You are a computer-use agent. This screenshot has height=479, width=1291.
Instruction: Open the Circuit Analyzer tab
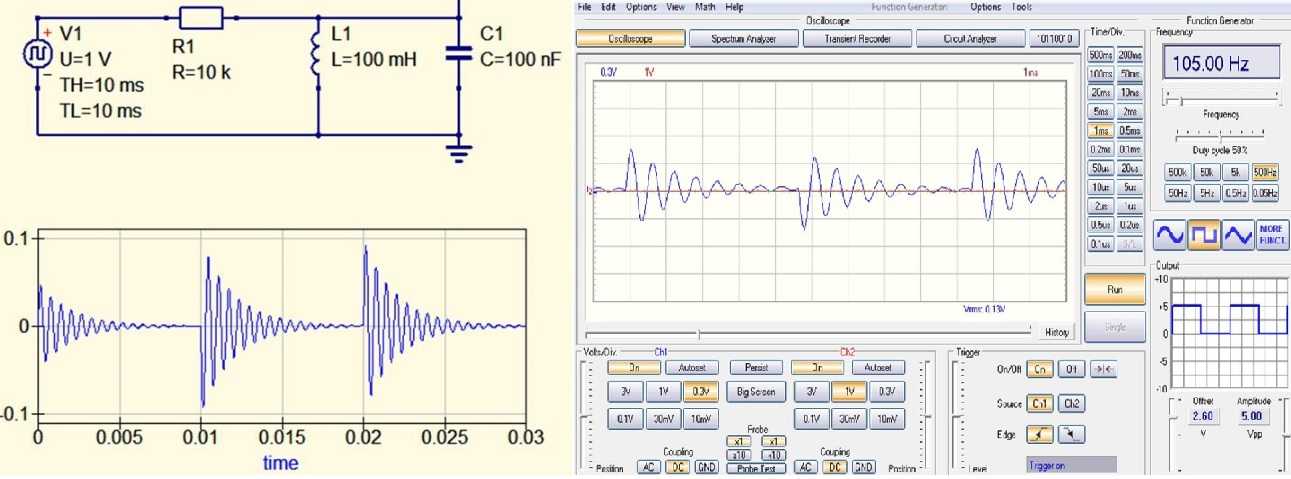(x=969, y=39)
